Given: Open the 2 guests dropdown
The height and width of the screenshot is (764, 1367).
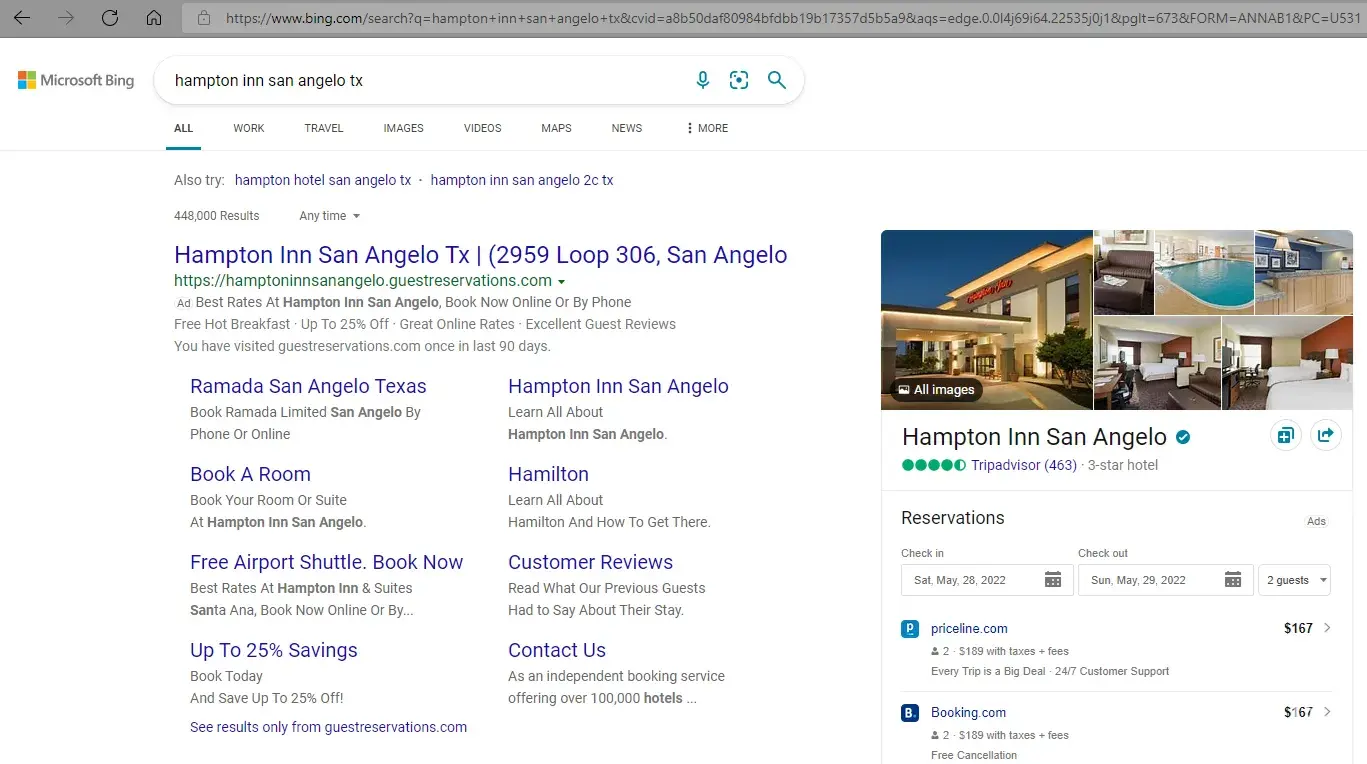Looking at the screenshot, I should pyautogui.click(x=1296, y=580).
